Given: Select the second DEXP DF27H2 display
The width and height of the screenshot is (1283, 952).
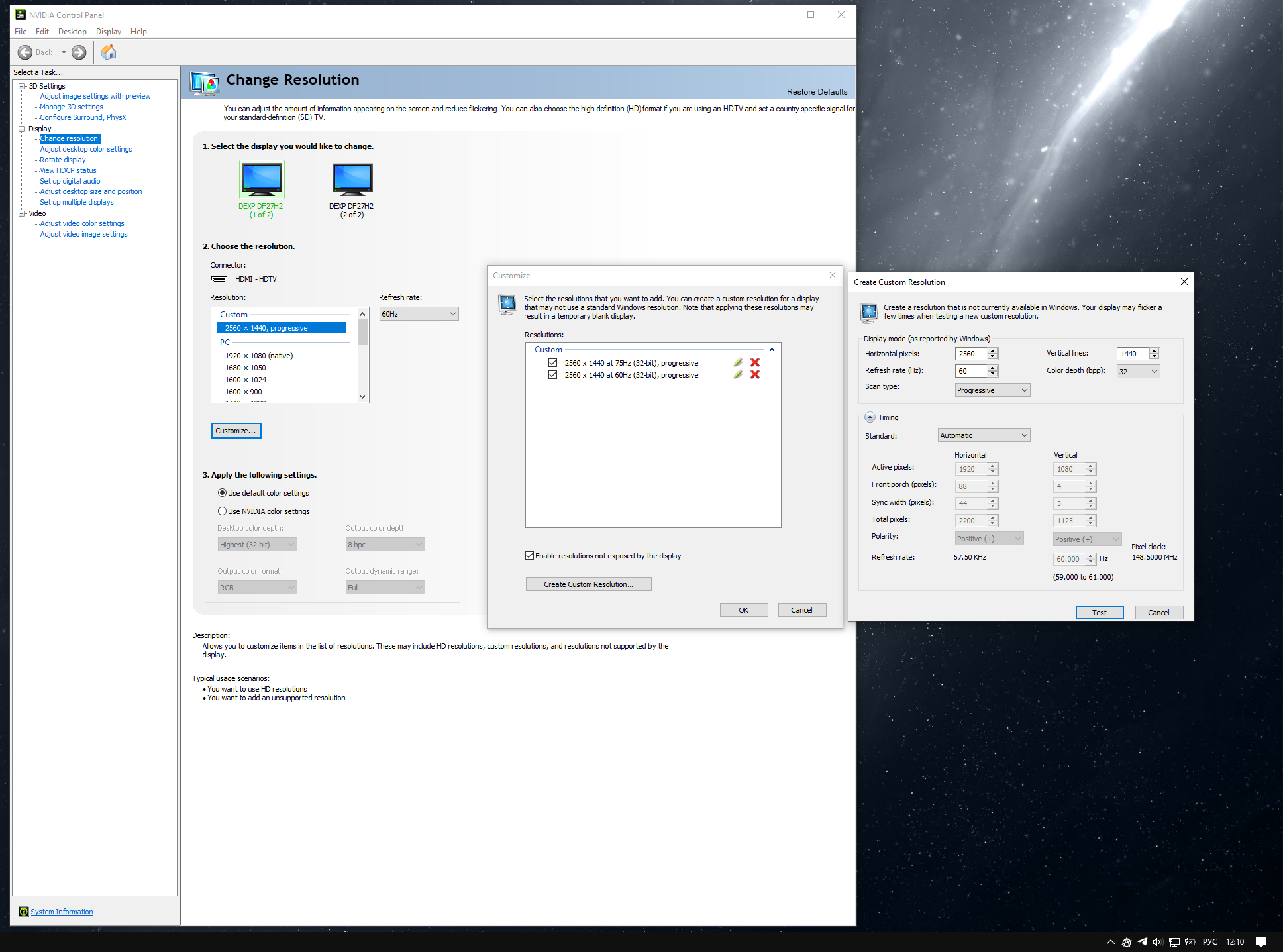Looking at the screenshot, I should click(x=352, y=180).
